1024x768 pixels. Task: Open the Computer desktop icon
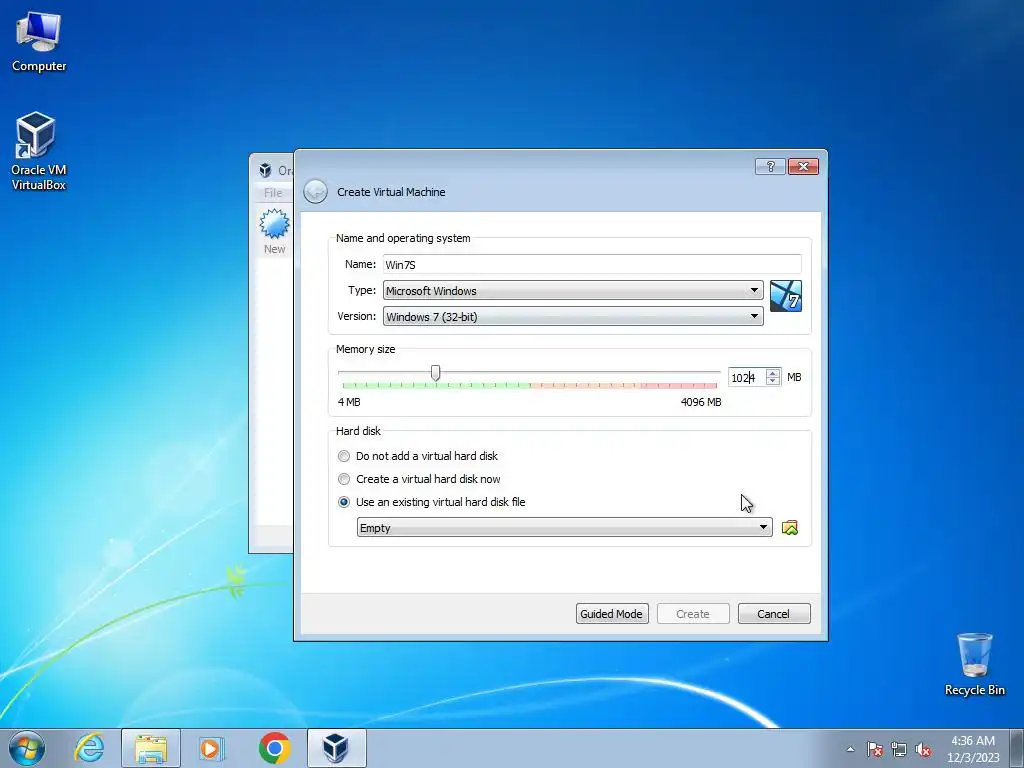pos(39,42)
